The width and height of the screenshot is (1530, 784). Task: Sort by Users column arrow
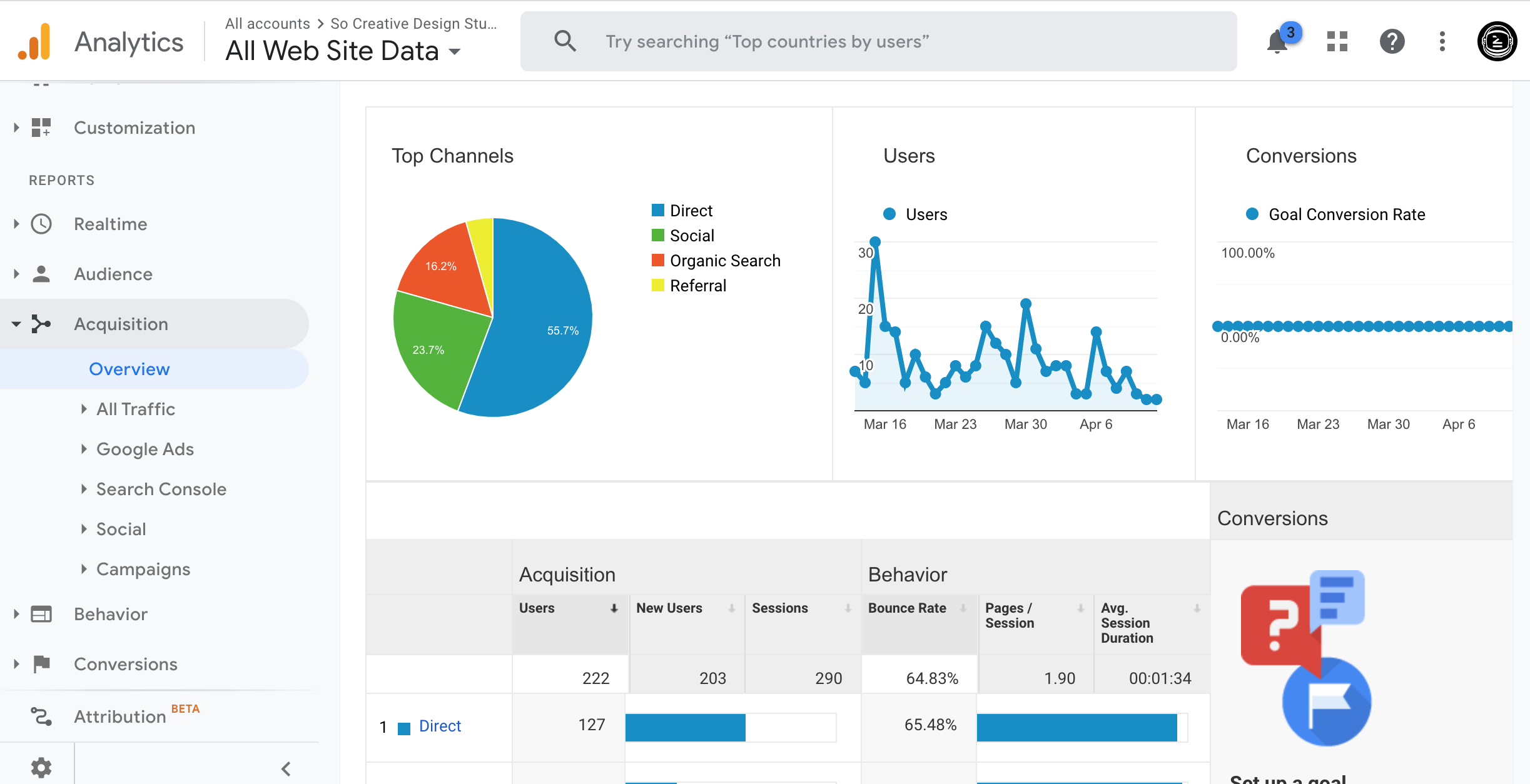click(x=614, y=608)
